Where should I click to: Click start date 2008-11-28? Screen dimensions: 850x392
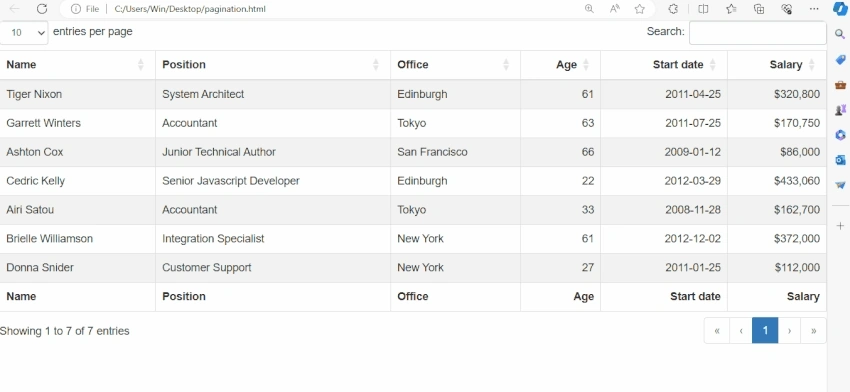(693, 210)
